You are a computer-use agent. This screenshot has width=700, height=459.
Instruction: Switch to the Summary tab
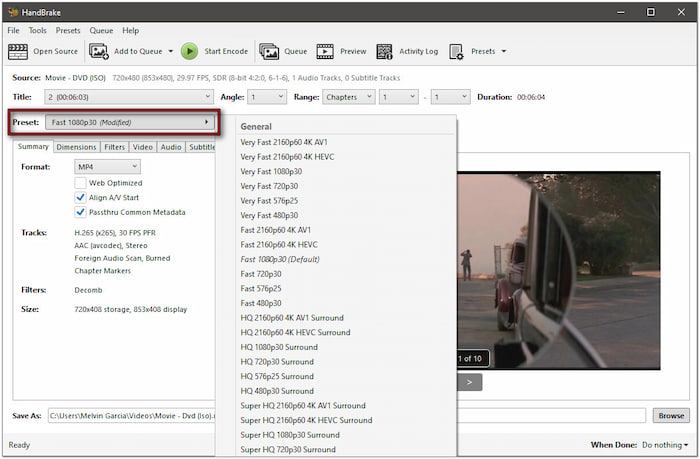click(x=33, y=146)
